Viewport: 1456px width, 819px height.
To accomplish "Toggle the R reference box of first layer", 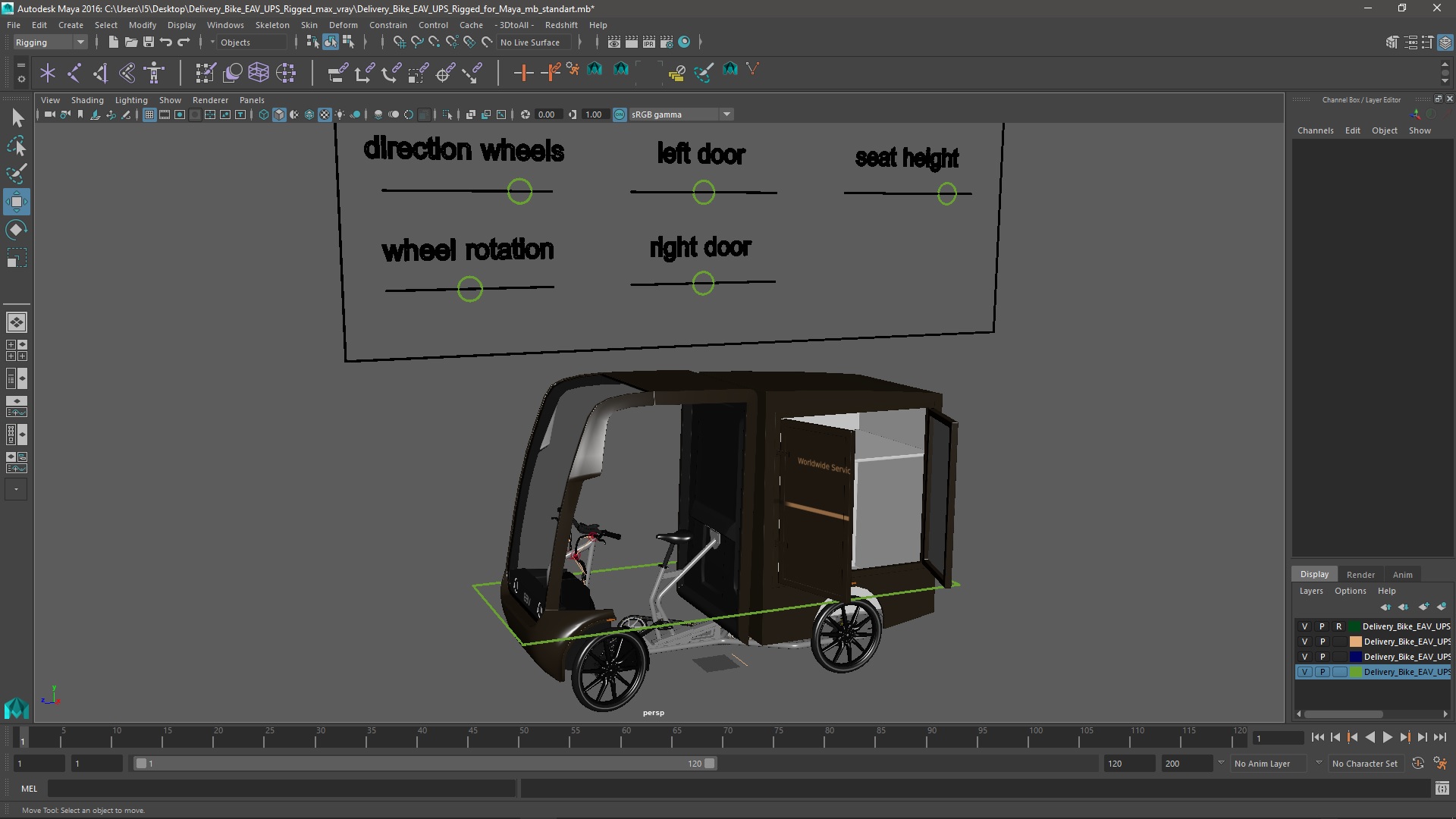I will 1339,626.
